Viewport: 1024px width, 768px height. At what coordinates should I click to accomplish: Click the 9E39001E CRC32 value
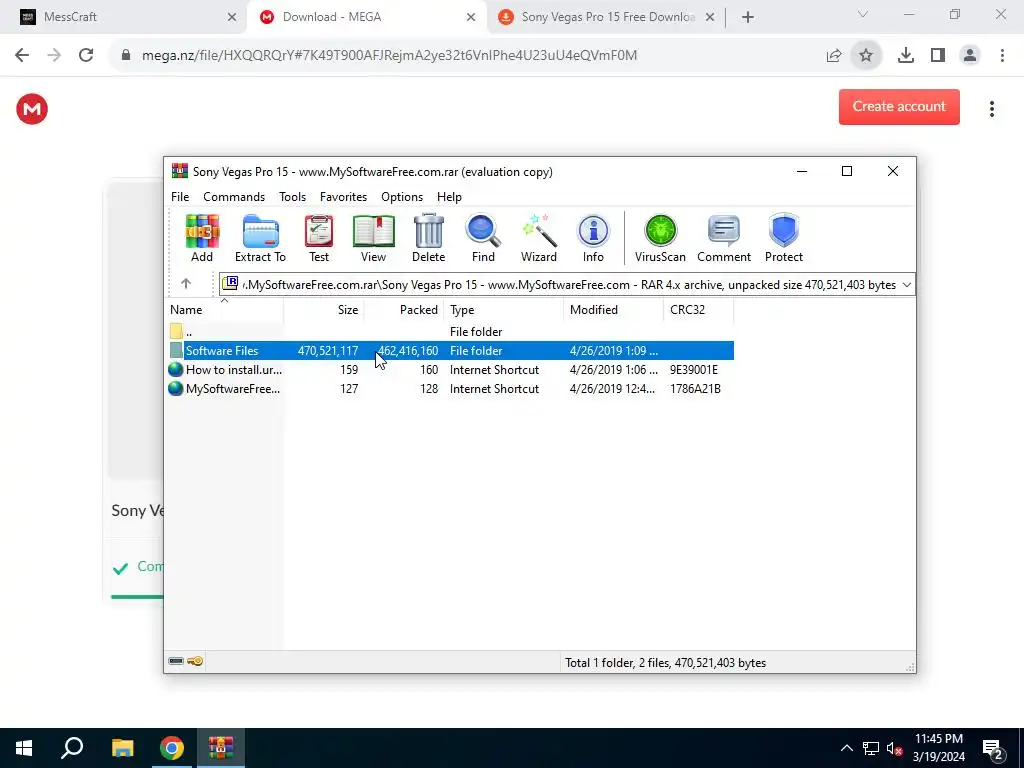pos(694,370)
